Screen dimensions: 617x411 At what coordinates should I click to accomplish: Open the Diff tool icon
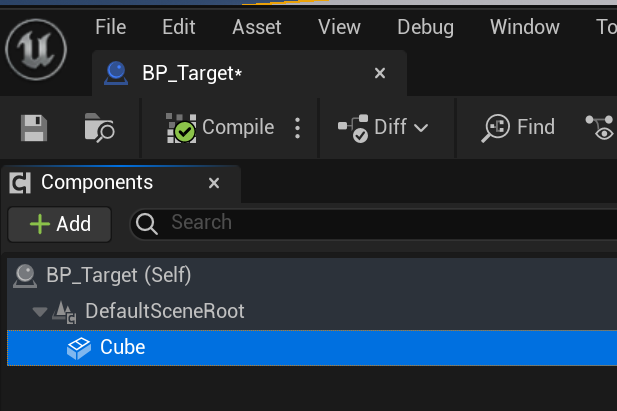pyautogui.click(x=353, y=128)
